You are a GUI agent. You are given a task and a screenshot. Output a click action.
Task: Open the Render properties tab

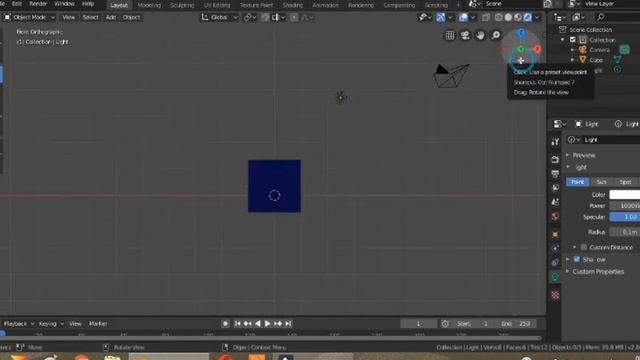pos(555,160)
